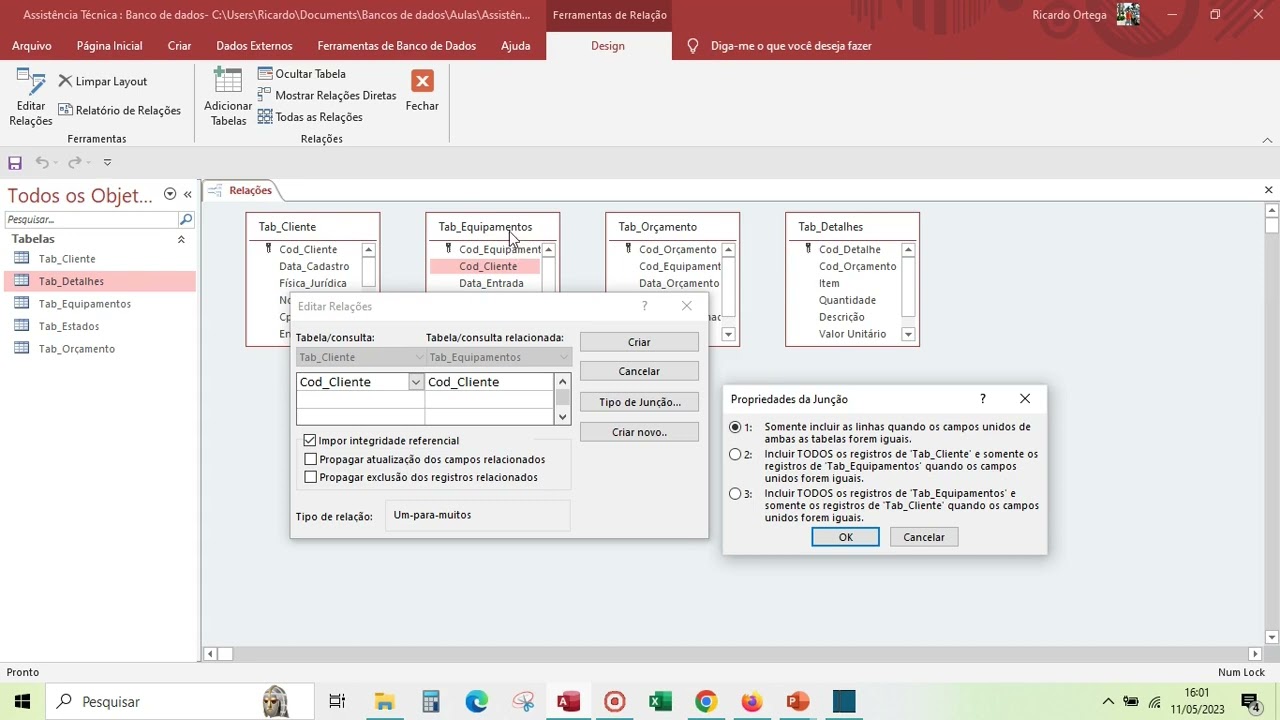Click the help question mark in Editar Relações
This screenshot has width=1280, height=720.
(x=644, y=306)
